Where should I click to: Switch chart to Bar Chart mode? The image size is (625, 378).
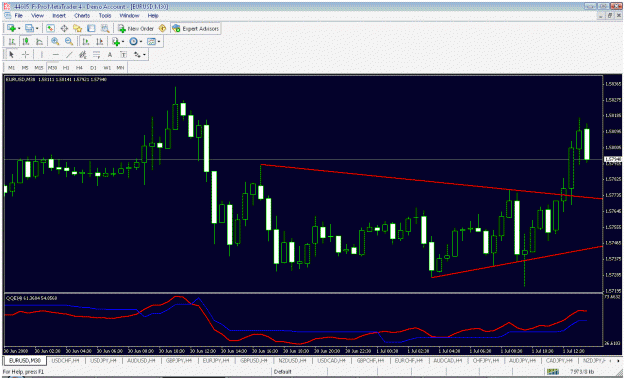point(12,41)
